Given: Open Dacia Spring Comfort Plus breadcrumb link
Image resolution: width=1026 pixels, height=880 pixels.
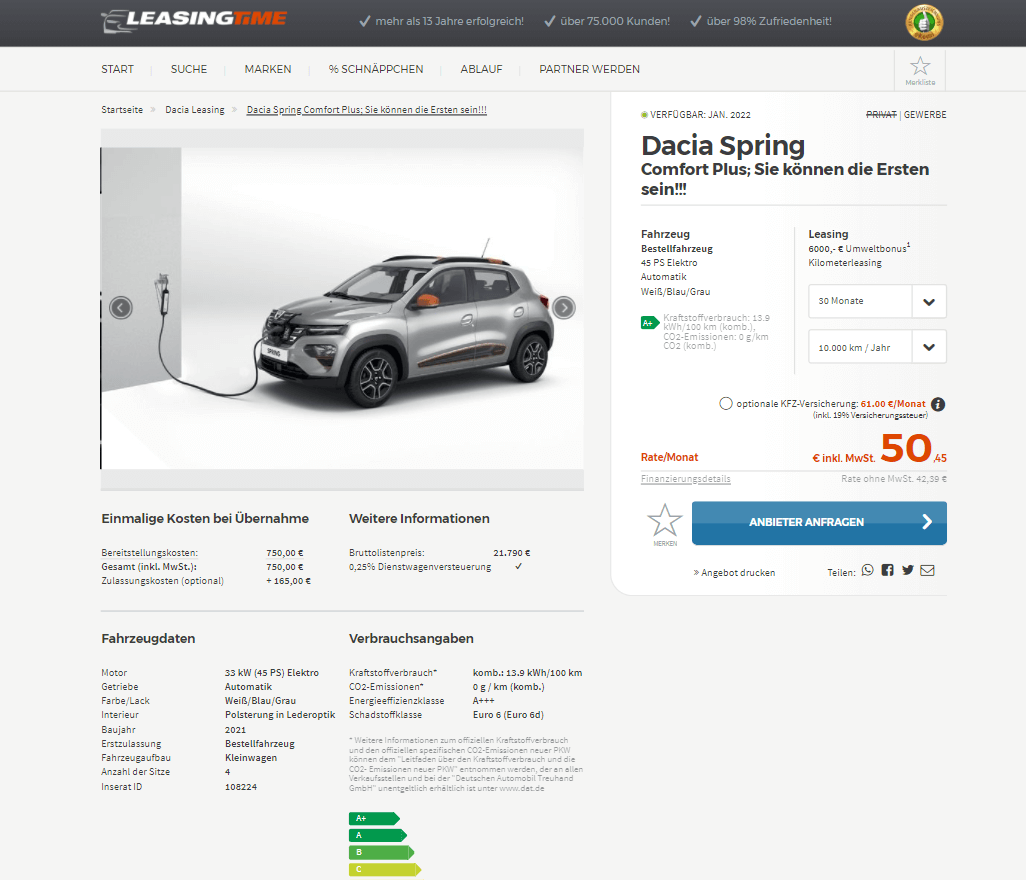Looking at the screenshot, I should 366,110.
